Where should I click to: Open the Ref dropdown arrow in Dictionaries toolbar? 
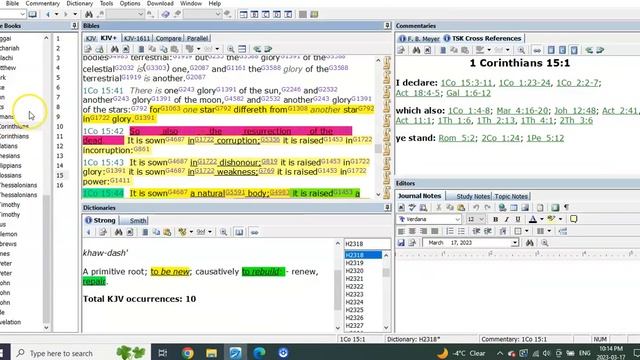[x=210, y=232]
